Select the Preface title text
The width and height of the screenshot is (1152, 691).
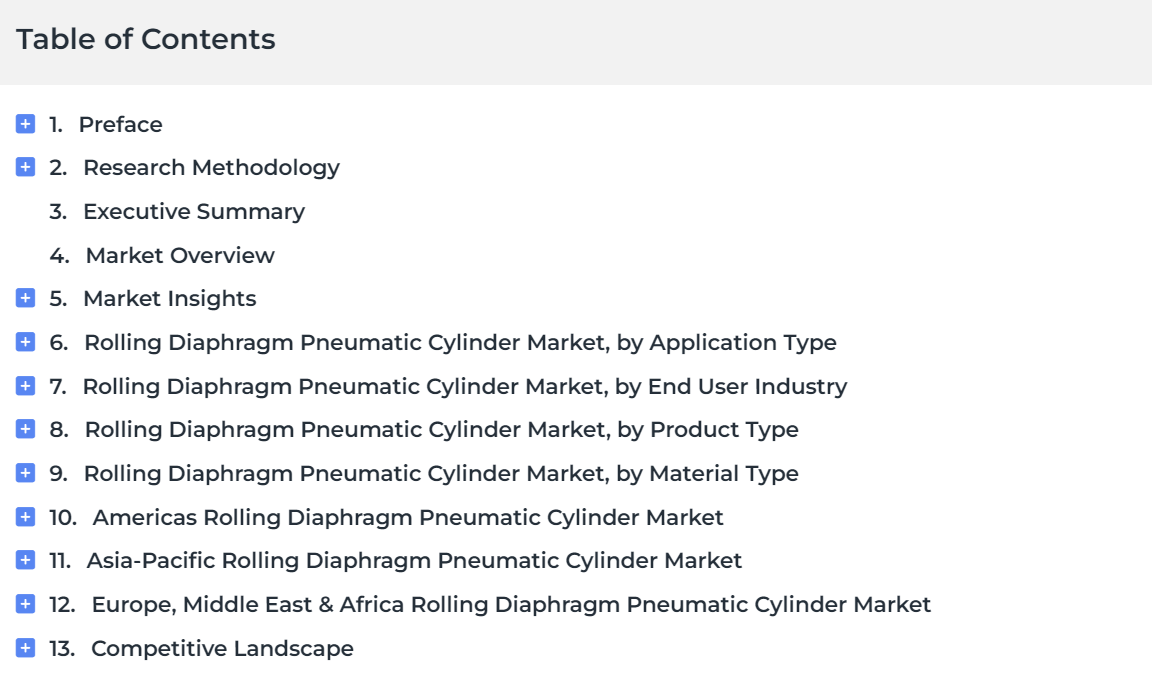coord(120,125)
